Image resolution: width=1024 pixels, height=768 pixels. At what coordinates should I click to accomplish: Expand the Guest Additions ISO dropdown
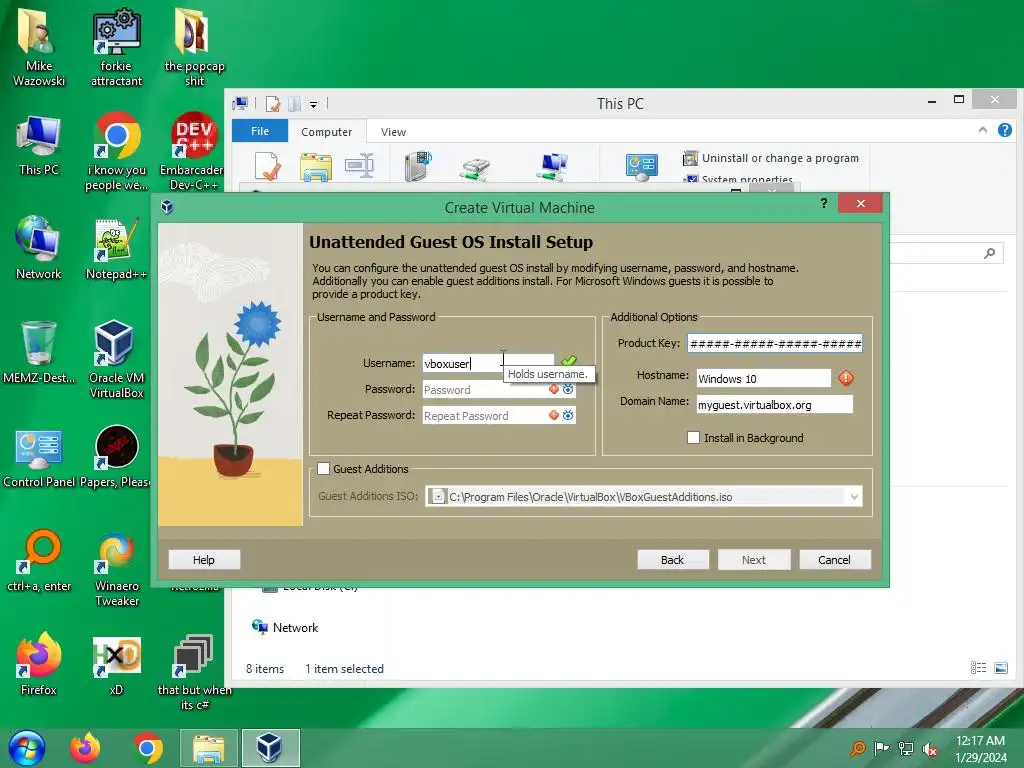(x=854, y=497)
